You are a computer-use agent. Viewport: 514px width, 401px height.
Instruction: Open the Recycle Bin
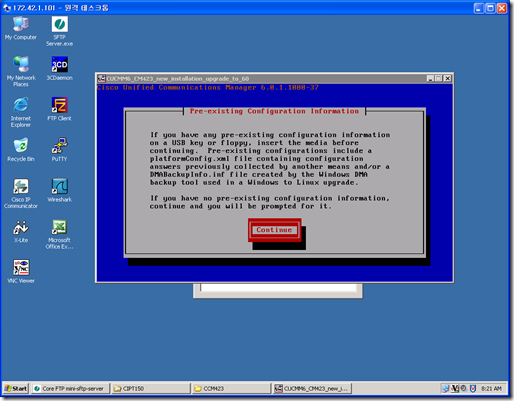click(21, 149)
